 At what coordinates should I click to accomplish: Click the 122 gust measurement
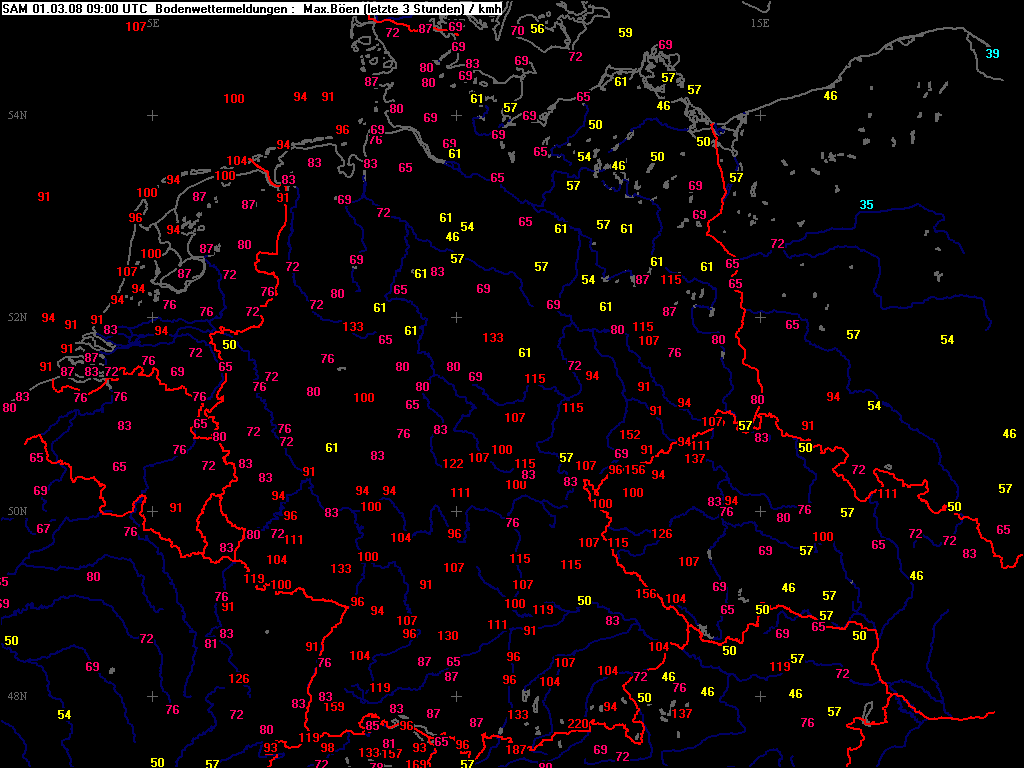(x=453, y=464)
